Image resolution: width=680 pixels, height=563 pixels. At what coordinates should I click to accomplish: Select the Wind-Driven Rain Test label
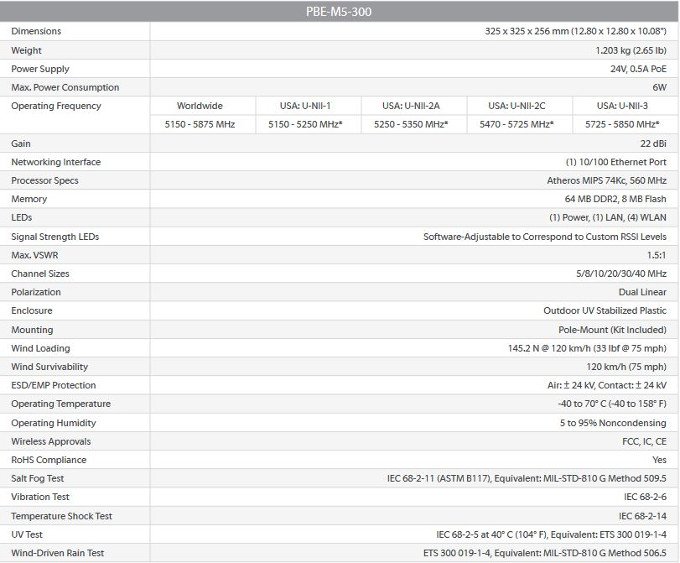coord(58,553)
